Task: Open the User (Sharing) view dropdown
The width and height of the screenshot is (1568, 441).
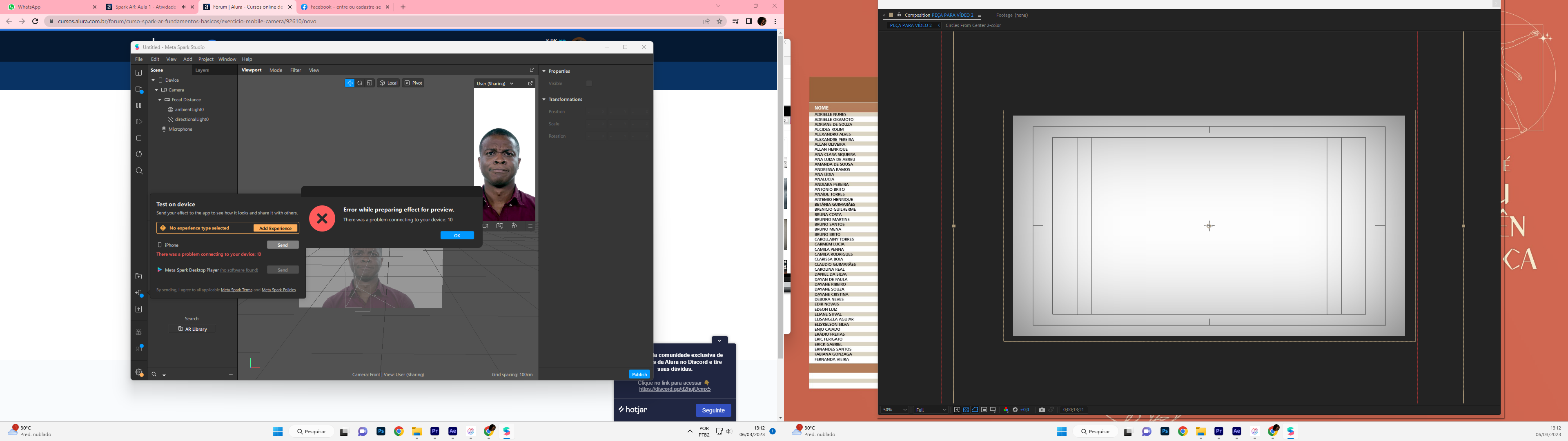Action: click(x=495, y=83)
